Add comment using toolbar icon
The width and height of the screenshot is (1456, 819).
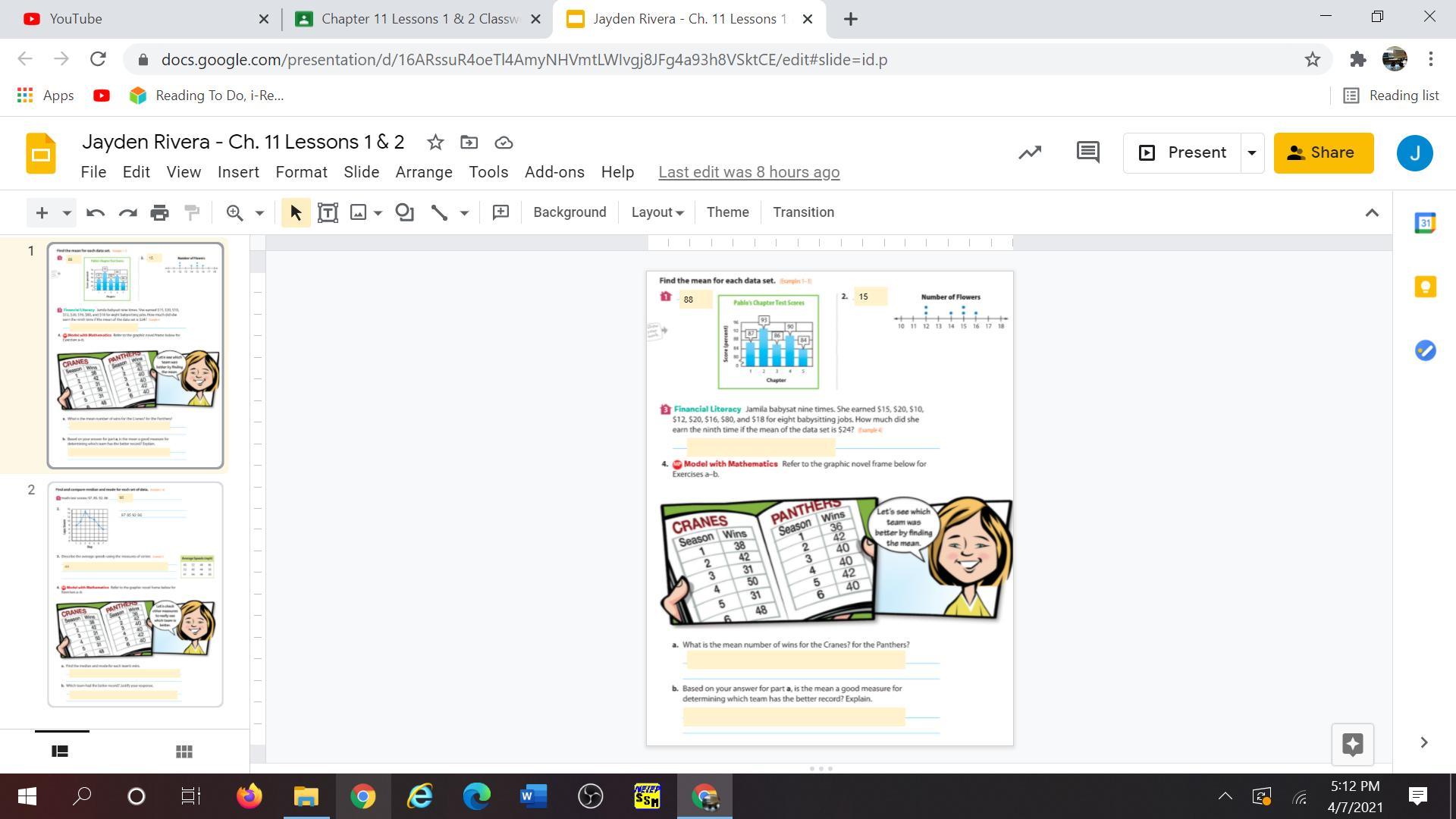click(500, 213)
